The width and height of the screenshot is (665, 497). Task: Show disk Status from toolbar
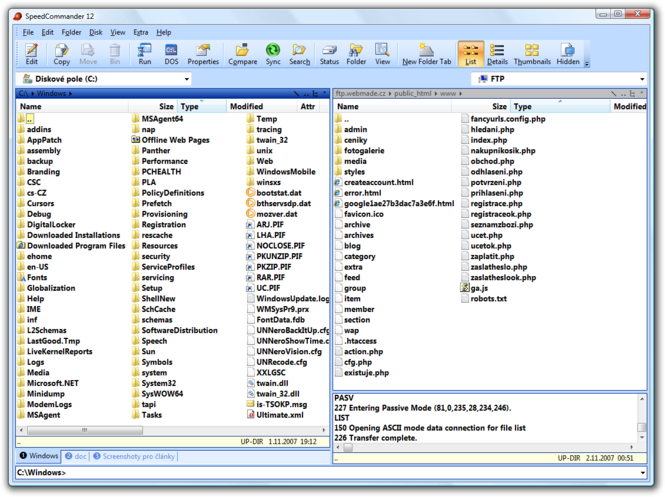point(329,54)
